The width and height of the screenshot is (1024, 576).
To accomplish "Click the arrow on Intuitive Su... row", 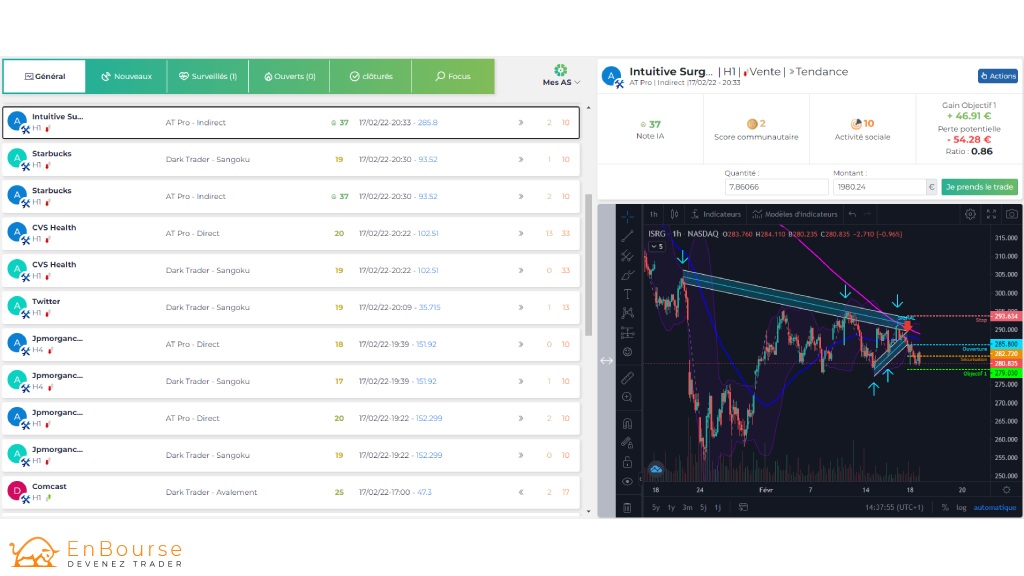I will click(520, 122).
